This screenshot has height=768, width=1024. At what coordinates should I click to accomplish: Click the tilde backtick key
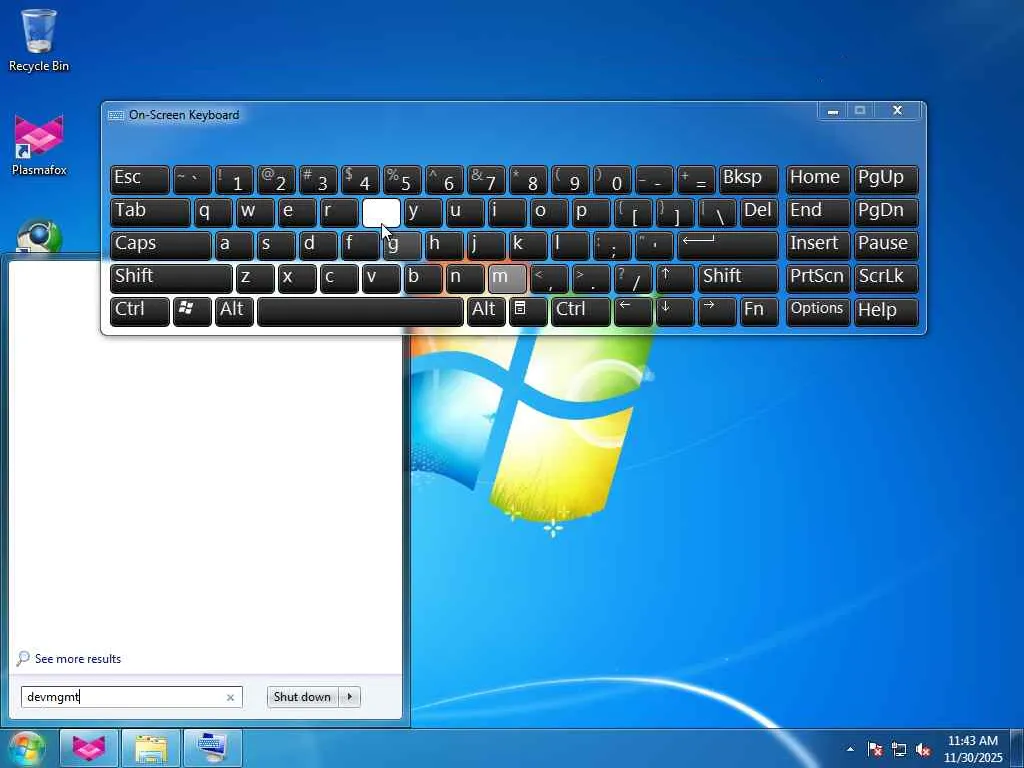click(x=192, y=180)
